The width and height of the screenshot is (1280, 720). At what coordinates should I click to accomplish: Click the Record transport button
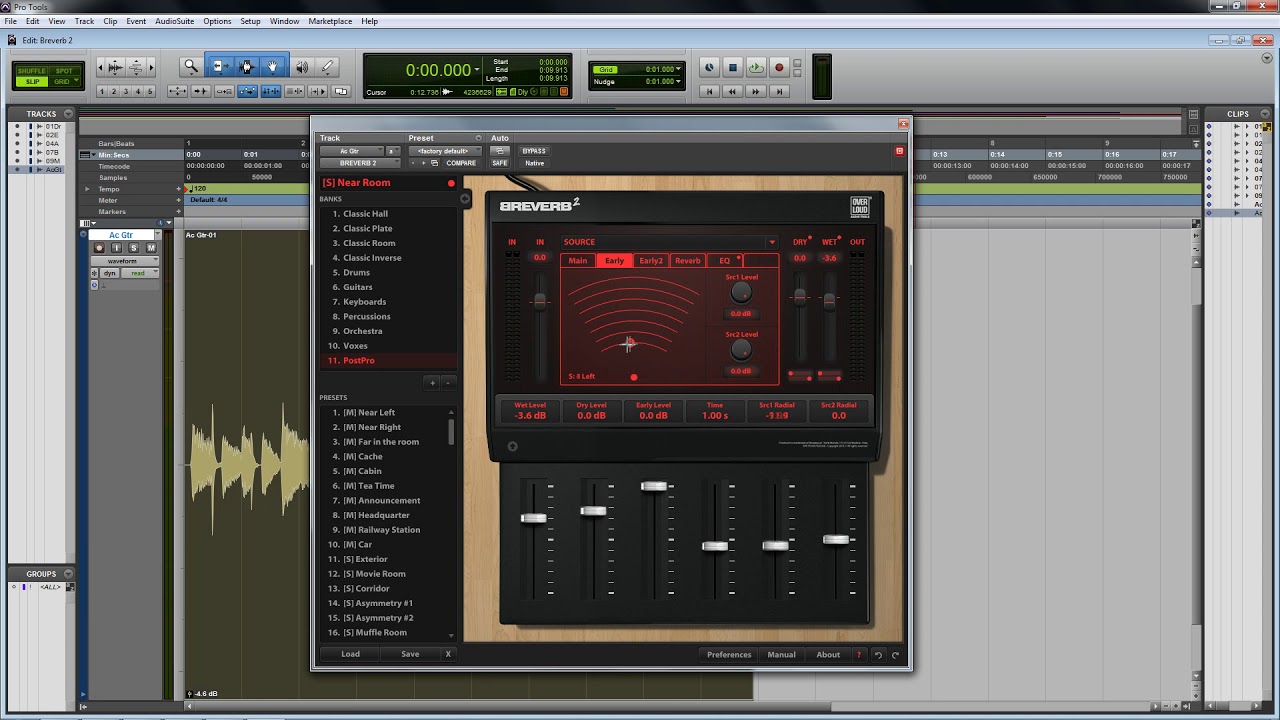(779, 68)
